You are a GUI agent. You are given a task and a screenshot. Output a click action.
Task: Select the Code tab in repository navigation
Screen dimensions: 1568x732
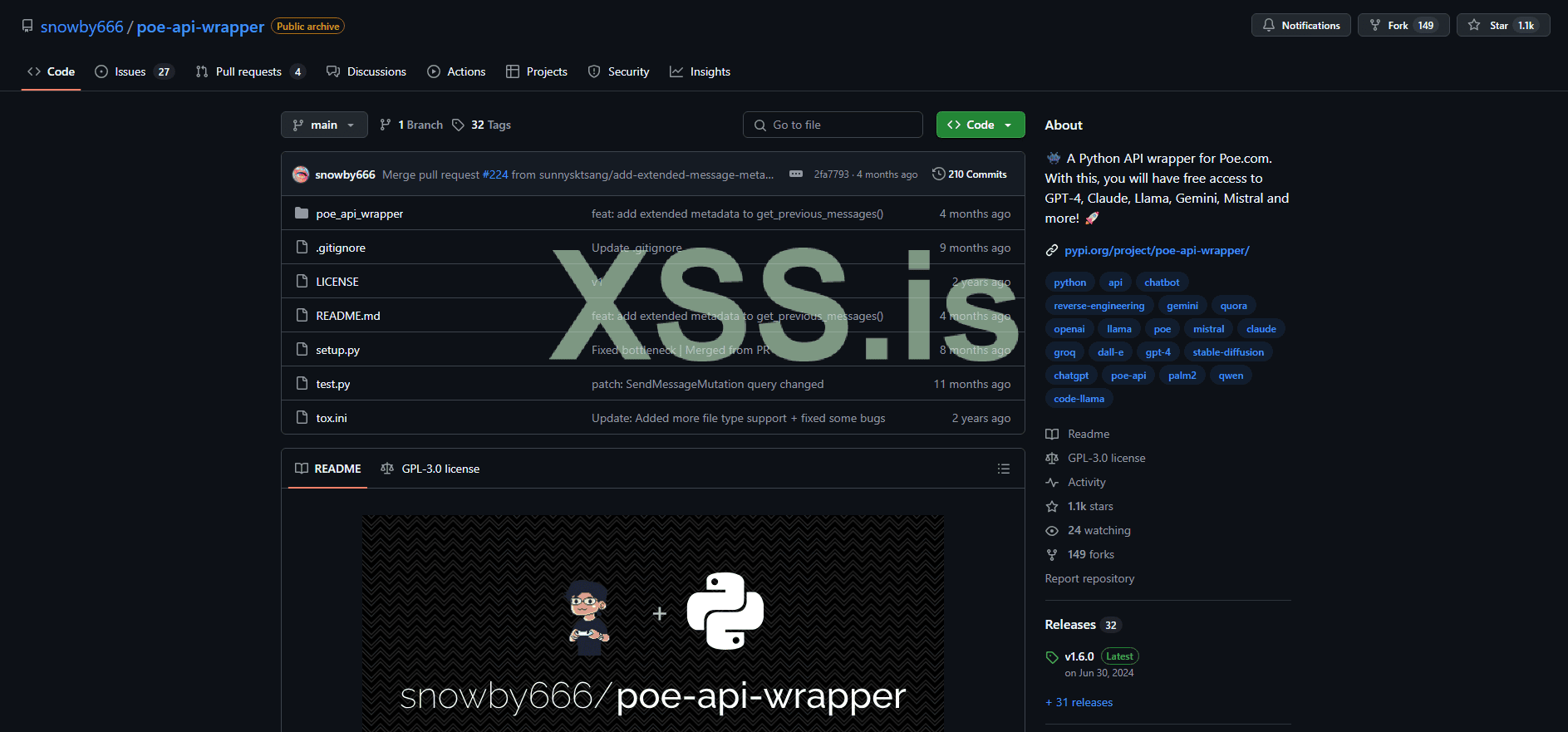52,71
